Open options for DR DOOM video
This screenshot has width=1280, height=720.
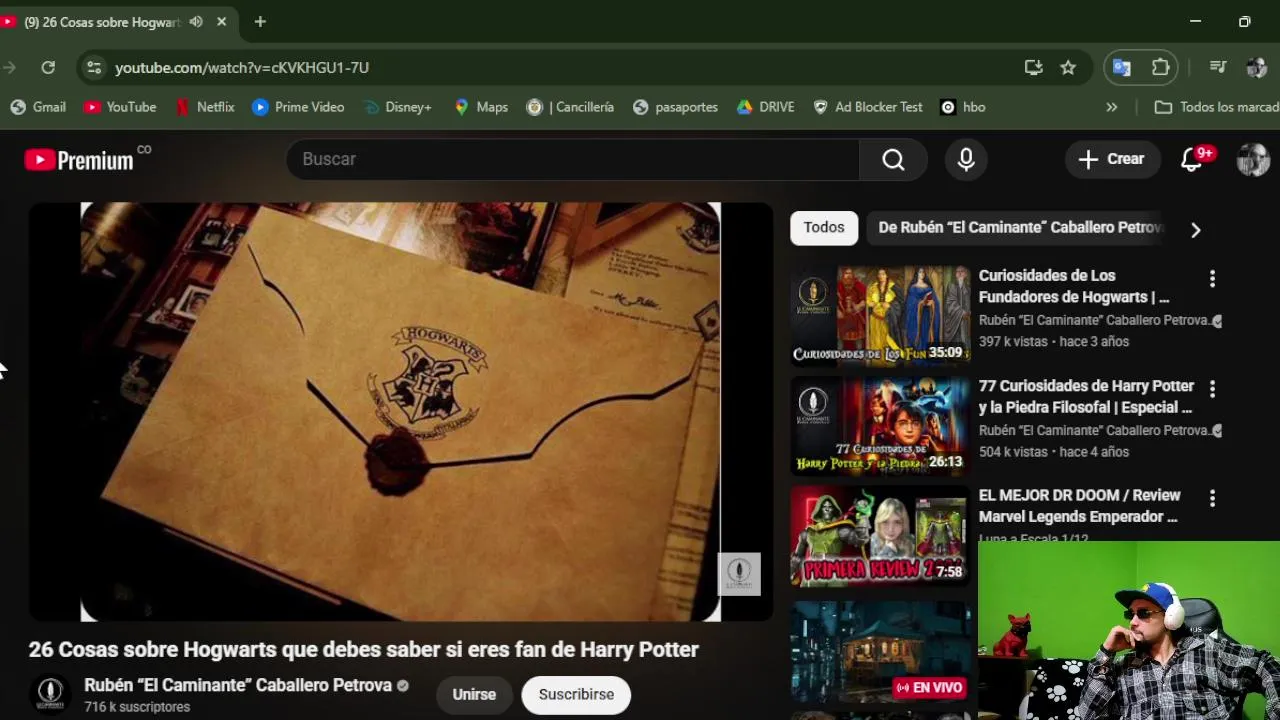(x=1212, y=498)
